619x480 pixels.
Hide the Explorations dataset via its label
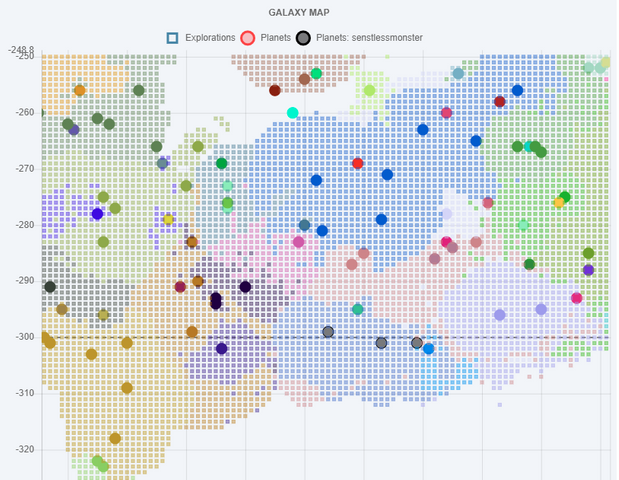(210, 38)
